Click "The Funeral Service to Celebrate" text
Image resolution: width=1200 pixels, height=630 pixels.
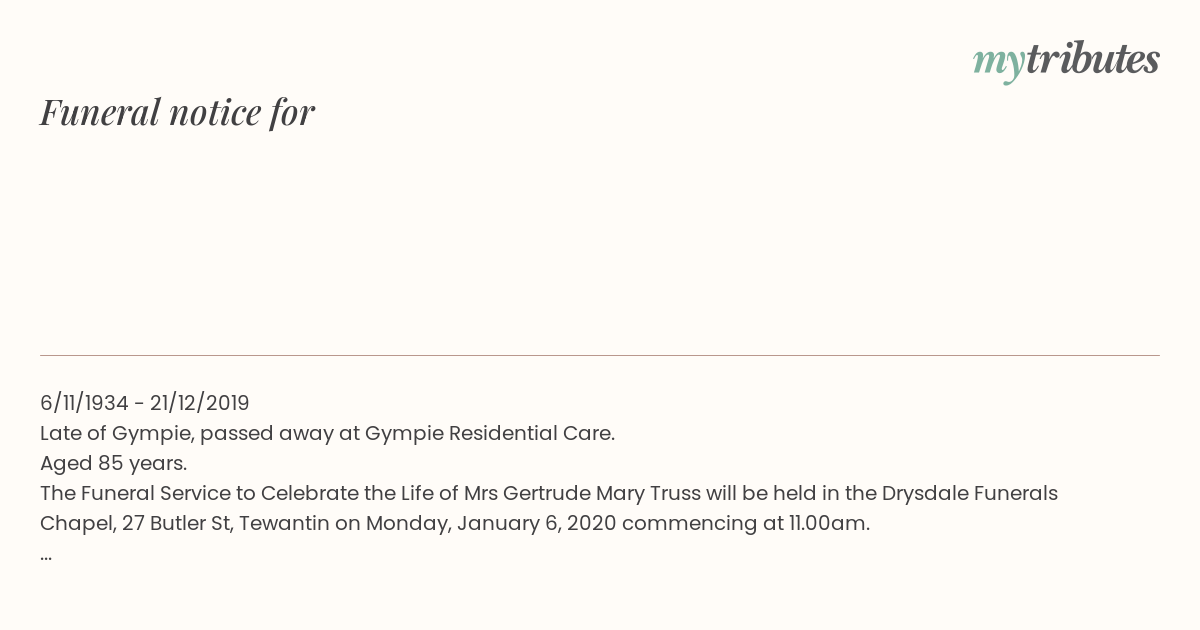point(200,493)
